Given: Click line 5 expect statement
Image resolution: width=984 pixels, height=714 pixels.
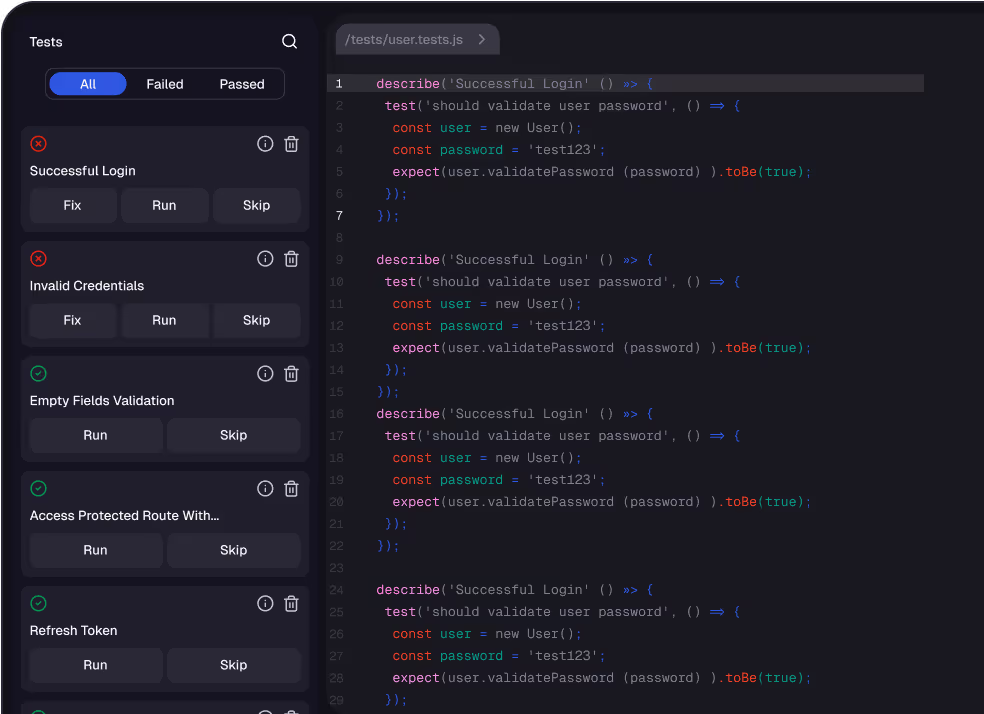Looking at the screenshot, I should (601, 171).
